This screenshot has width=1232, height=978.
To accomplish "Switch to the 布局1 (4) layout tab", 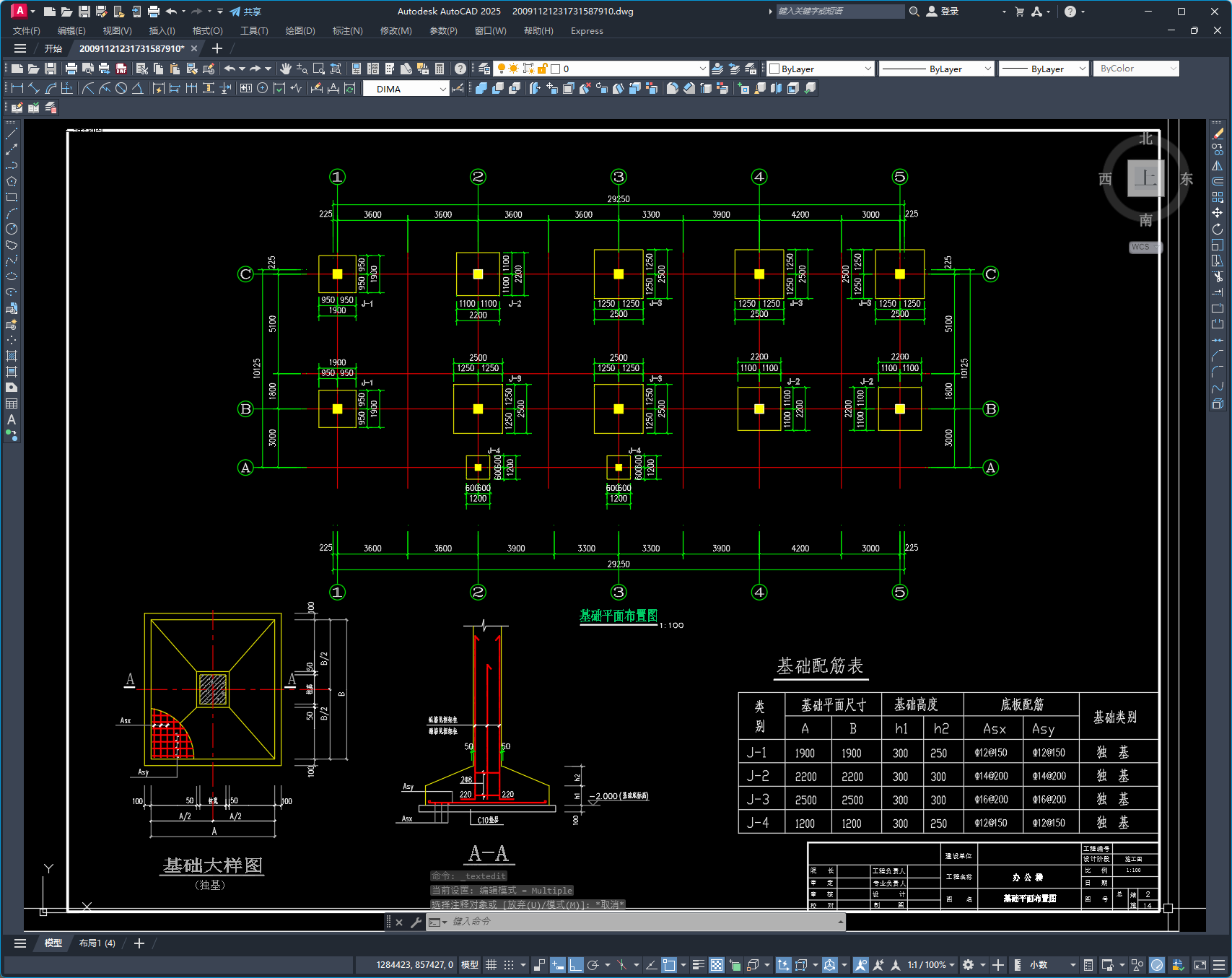I will click(x=97, y=943).
